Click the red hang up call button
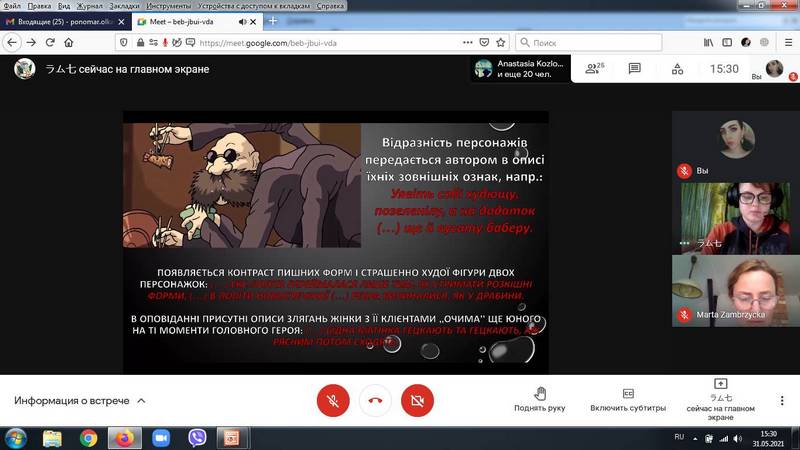800x450 pixels. (375, 401)
